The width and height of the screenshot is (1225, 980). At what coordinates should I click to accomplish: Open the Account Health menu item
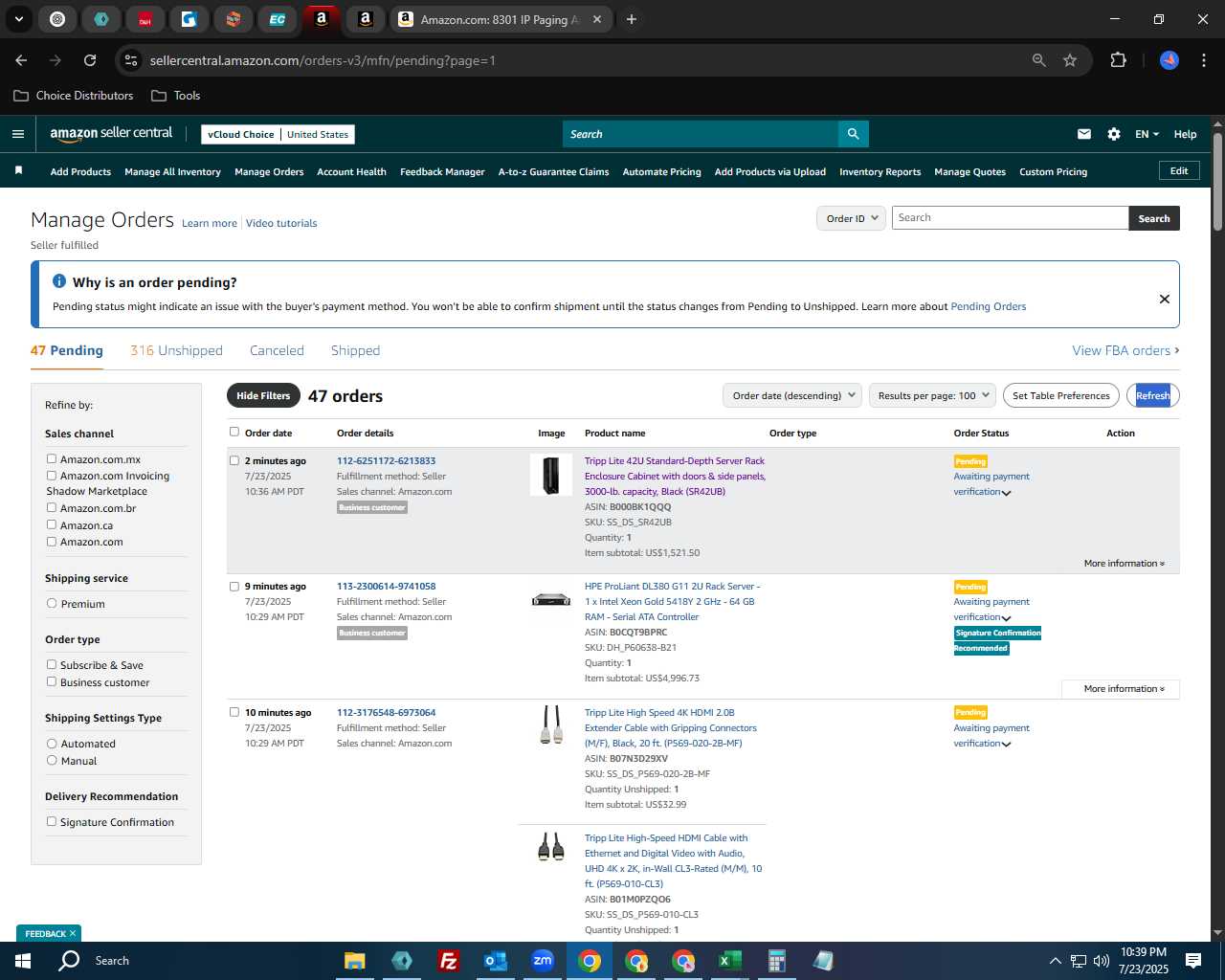coord(351,172)
